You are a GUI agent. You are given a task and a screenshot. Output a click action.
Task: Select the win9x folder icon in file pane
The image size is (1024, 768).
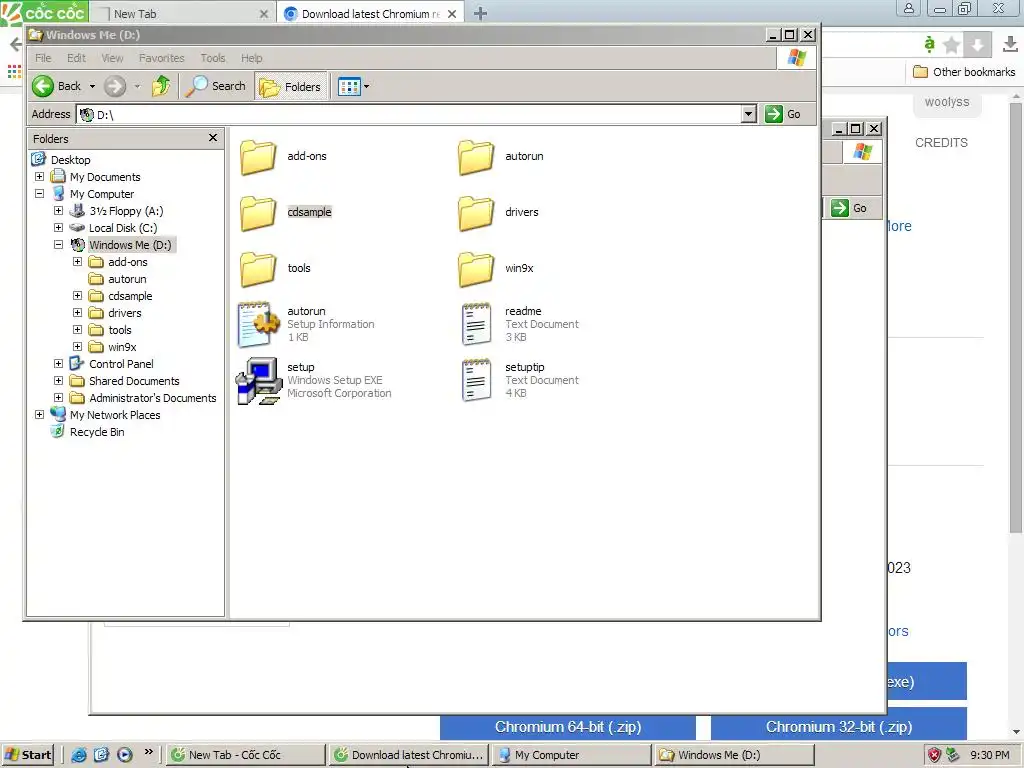click(x=475, y=269)
